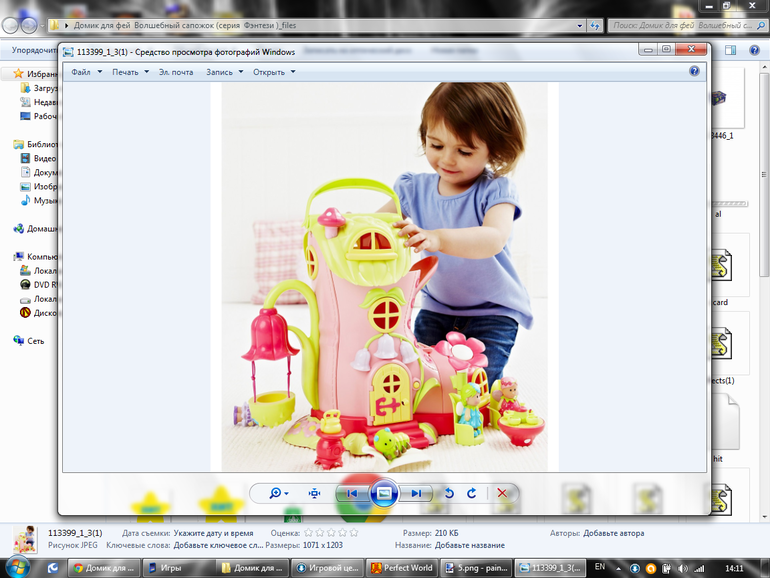Toggle the Explorer preview pane
770x578 pixels.
coord(731,50)
